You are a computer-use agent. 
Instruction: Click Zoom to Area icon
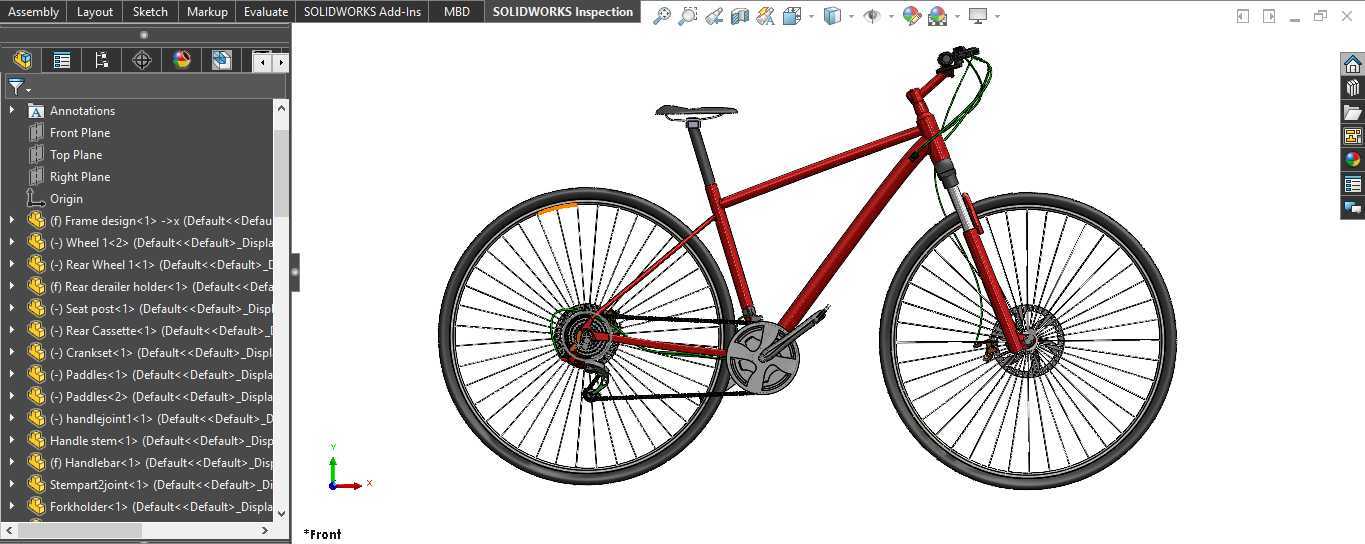(x=687, y=16)
